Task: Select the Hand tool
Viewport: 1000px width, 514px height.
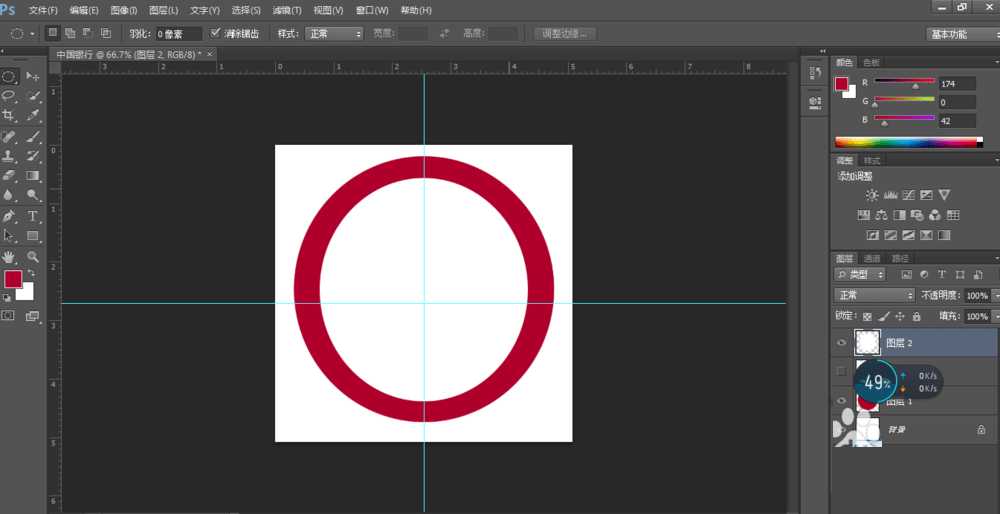Action: coord(9,257)
